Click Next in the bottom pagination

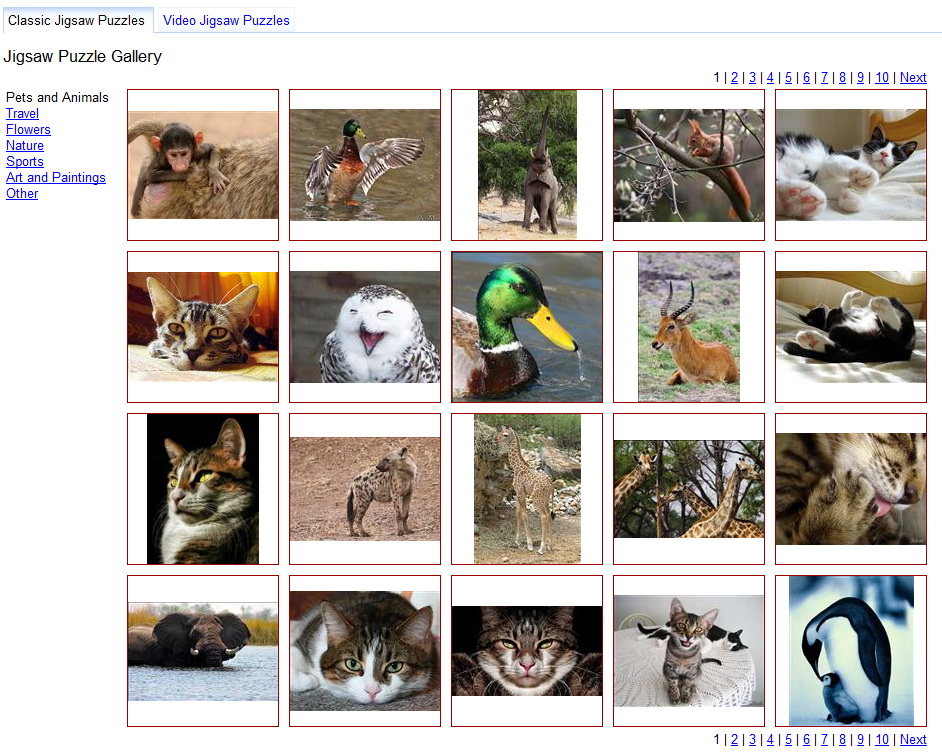[913, 739]
